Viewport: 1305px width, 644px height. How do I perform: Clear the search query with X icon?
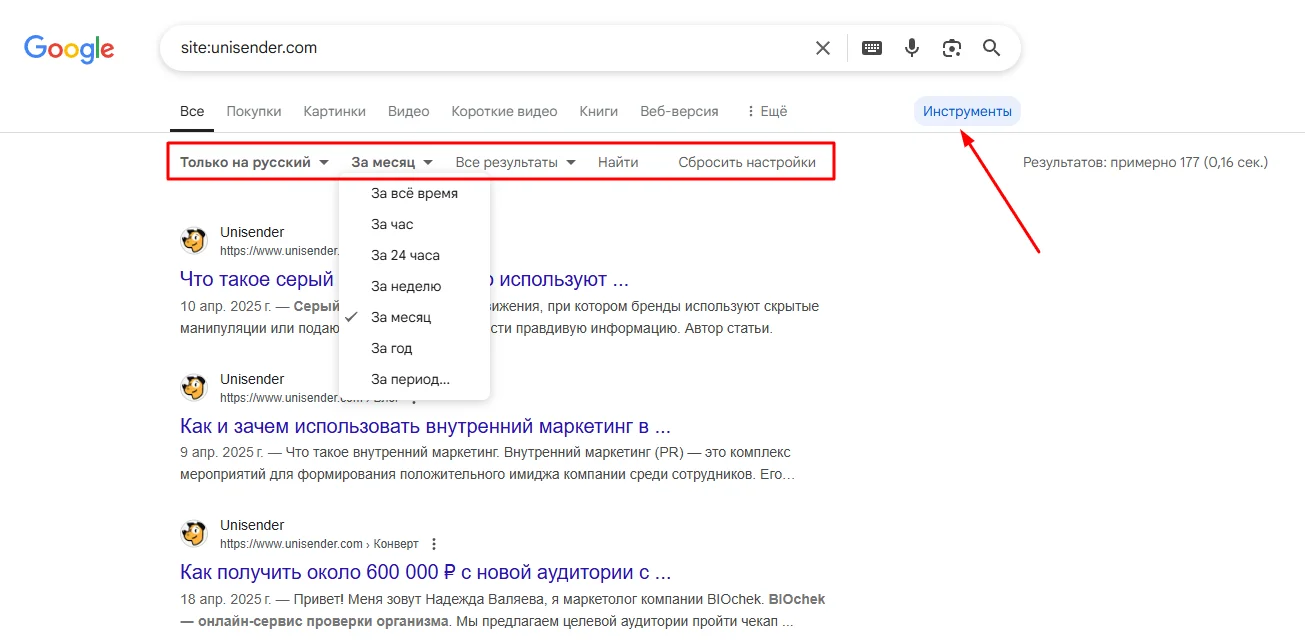point(823,48)
